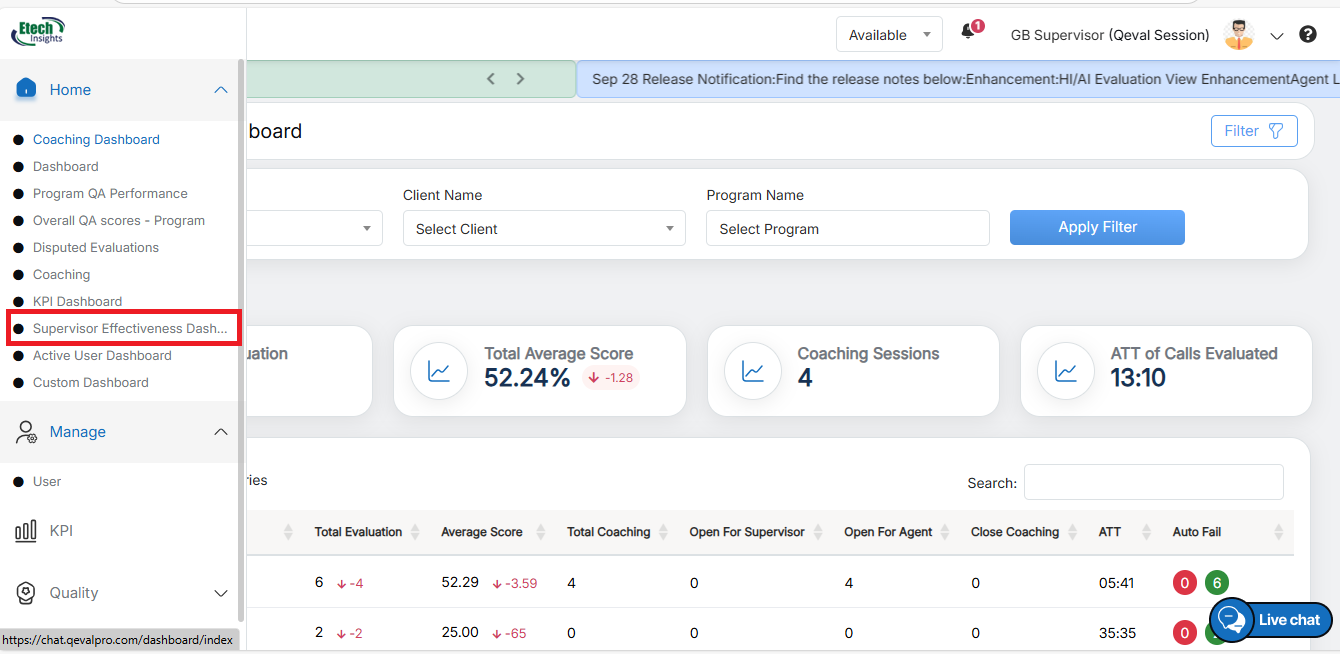
Task: Open Supervisor Effectiveness Dashboard menu item
Action: point(129,328)
